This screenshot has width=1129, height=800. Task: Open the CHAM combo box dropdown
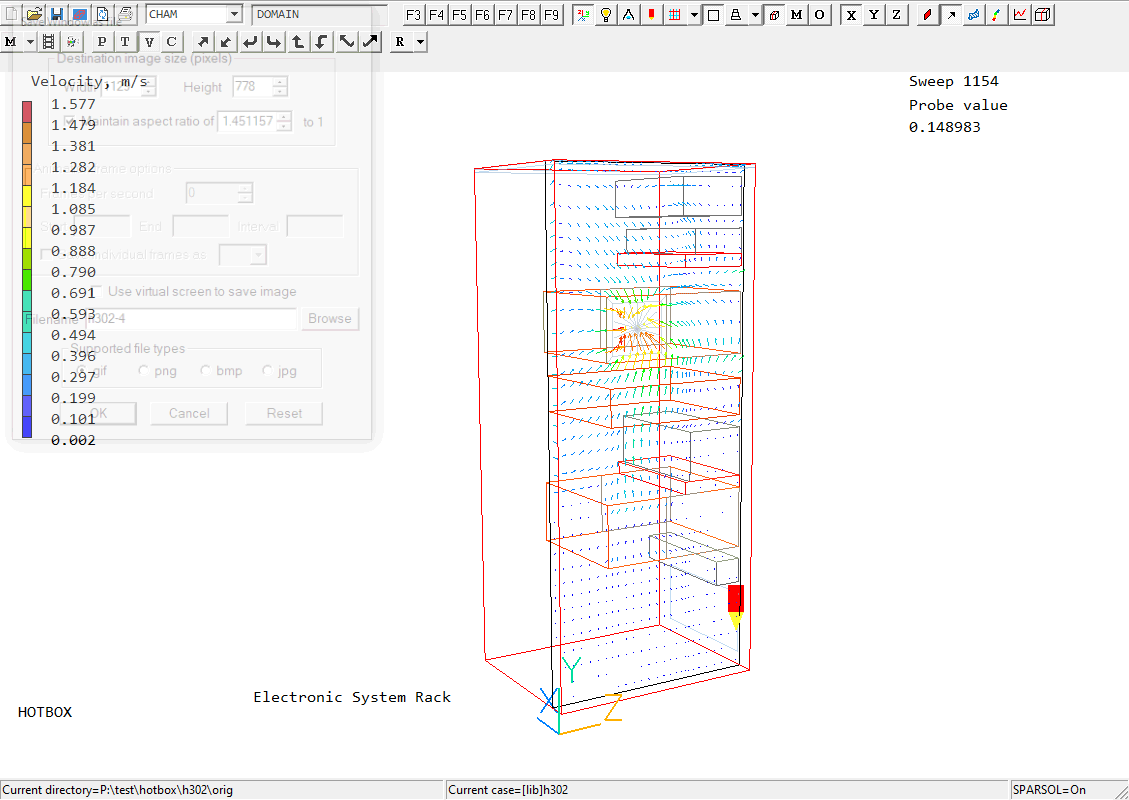tap(234, 14)
